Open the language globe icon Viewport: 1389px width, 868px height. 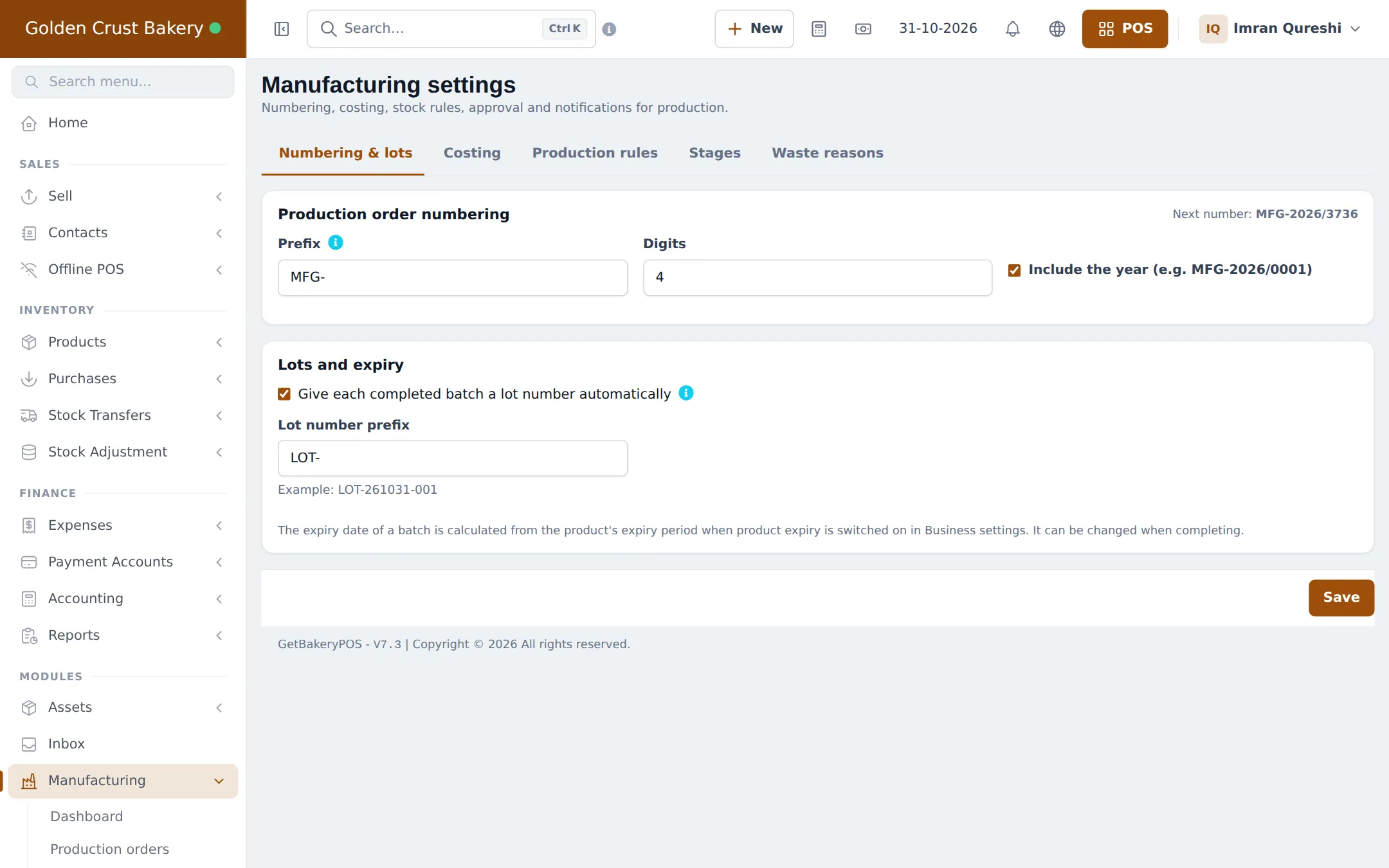[1057, 29]
